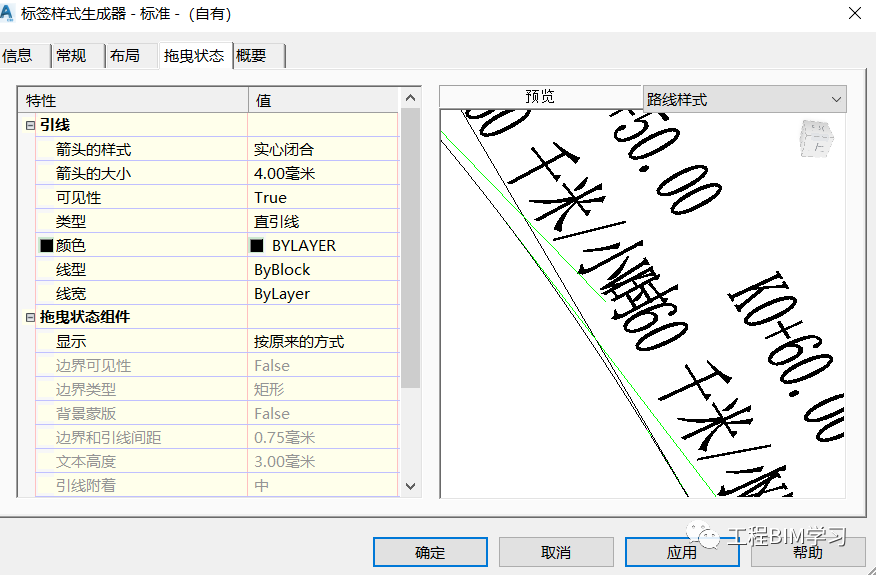The image size is (876, 575).
Task: Open the 路线样式 preview dropdown
Action: [x=745, y=99]
